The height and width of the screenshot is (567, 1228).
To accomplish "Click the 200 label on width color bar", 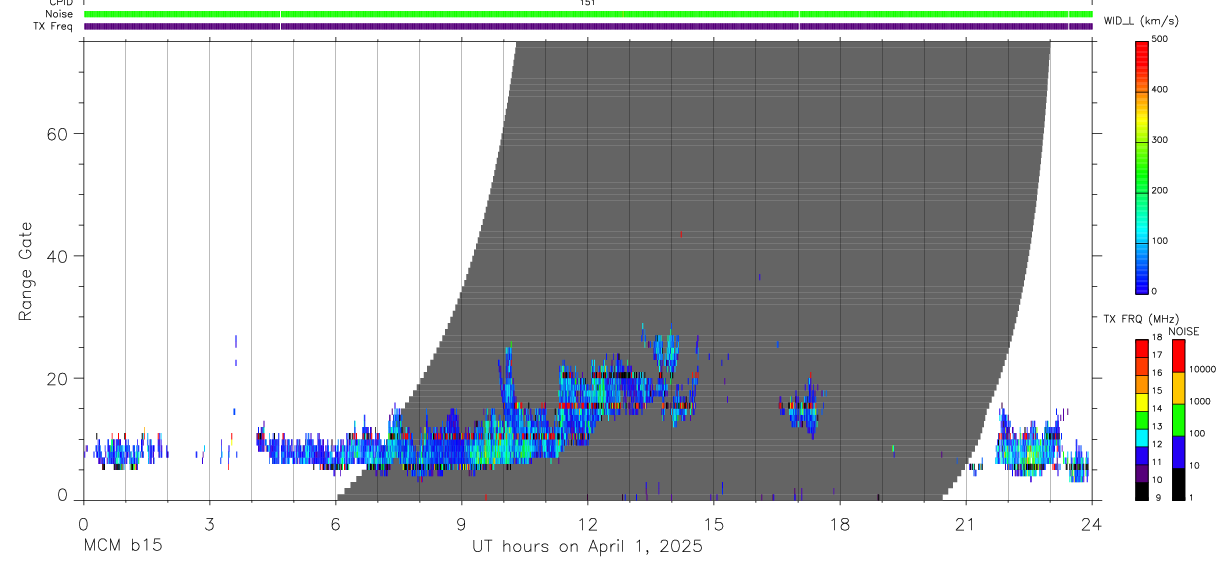I will point(1160,190).
